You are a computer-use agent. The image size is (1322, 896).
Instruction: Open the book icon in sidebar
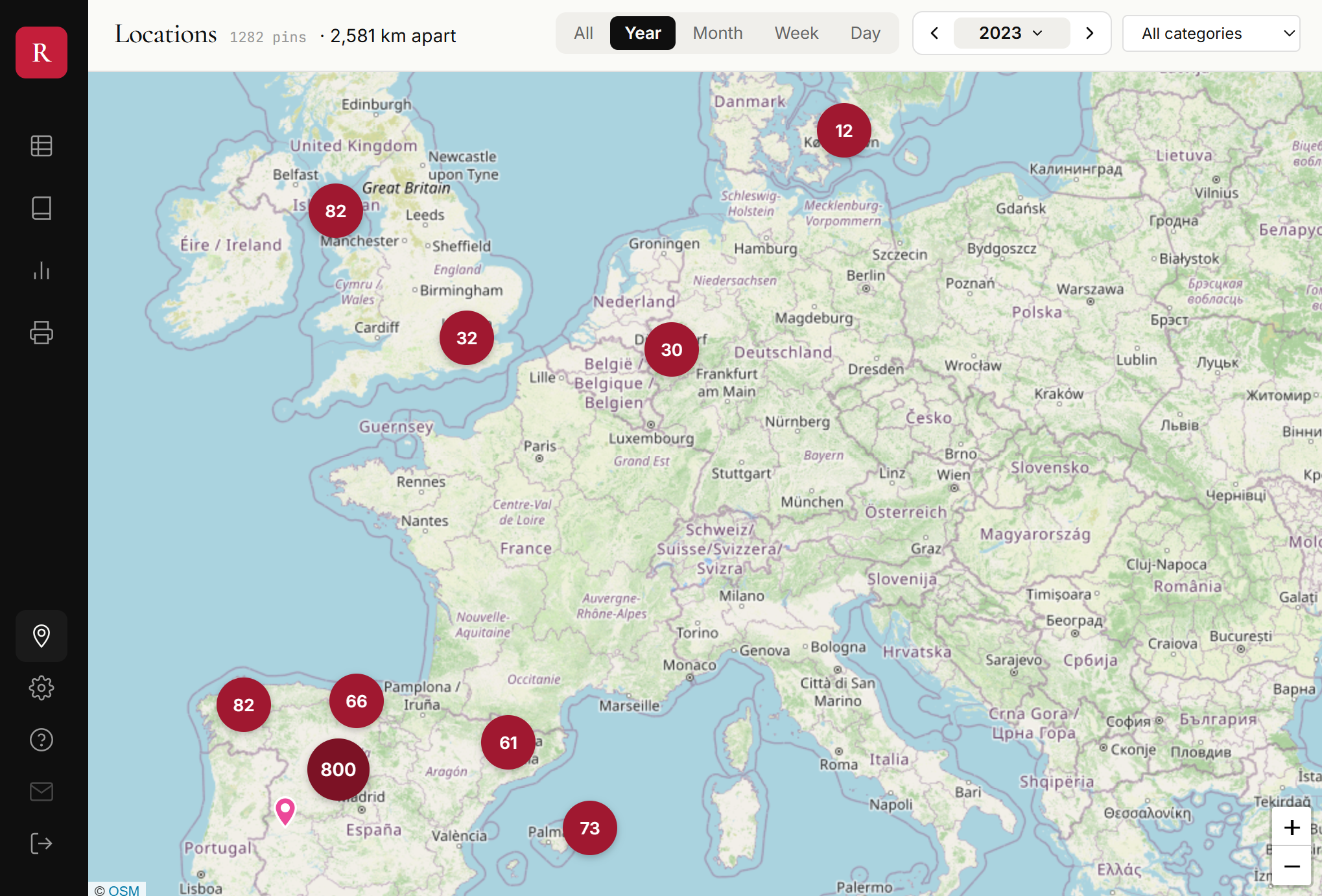(x=41, y=208)
